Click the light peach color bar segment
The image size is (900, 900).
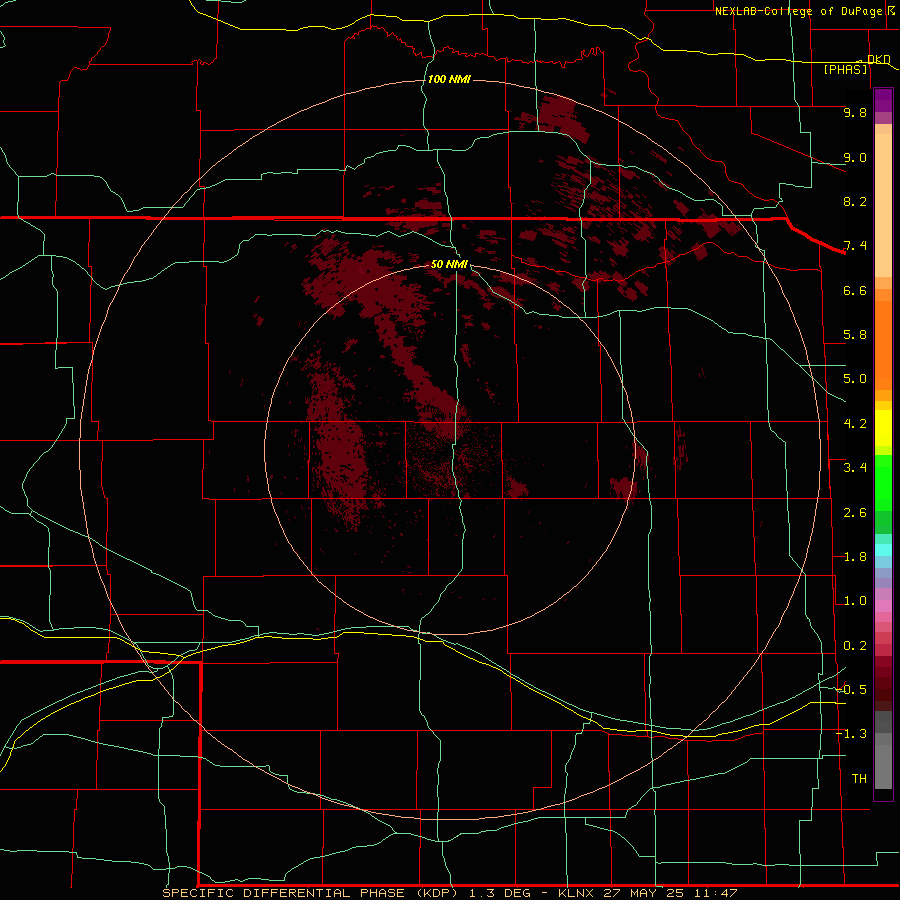(883, 205)
